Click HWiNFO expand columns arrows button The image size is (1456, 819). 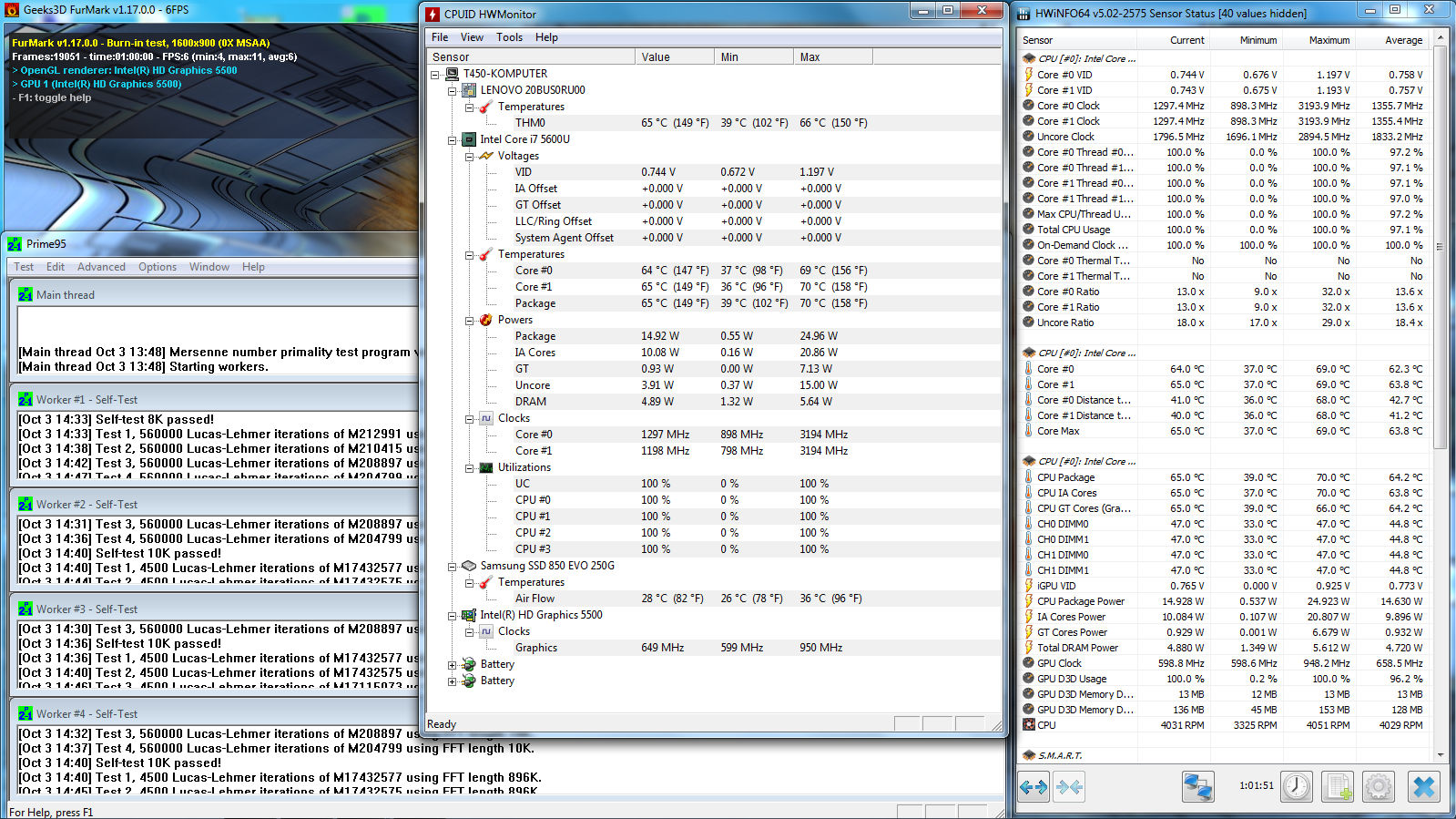coord(1033,786)
